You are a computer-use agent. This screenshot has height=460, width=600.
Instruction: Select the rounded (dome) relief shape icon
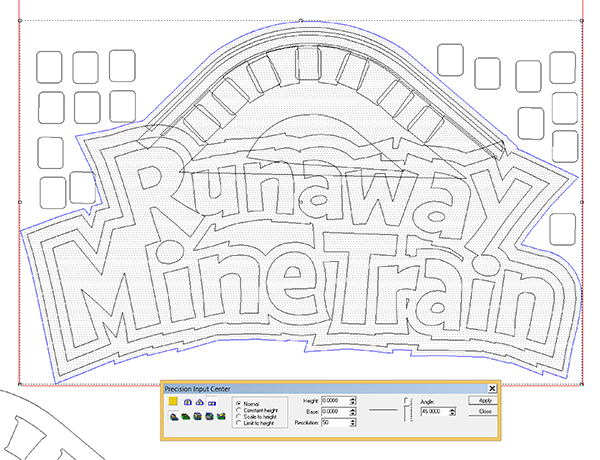[188, 402]
